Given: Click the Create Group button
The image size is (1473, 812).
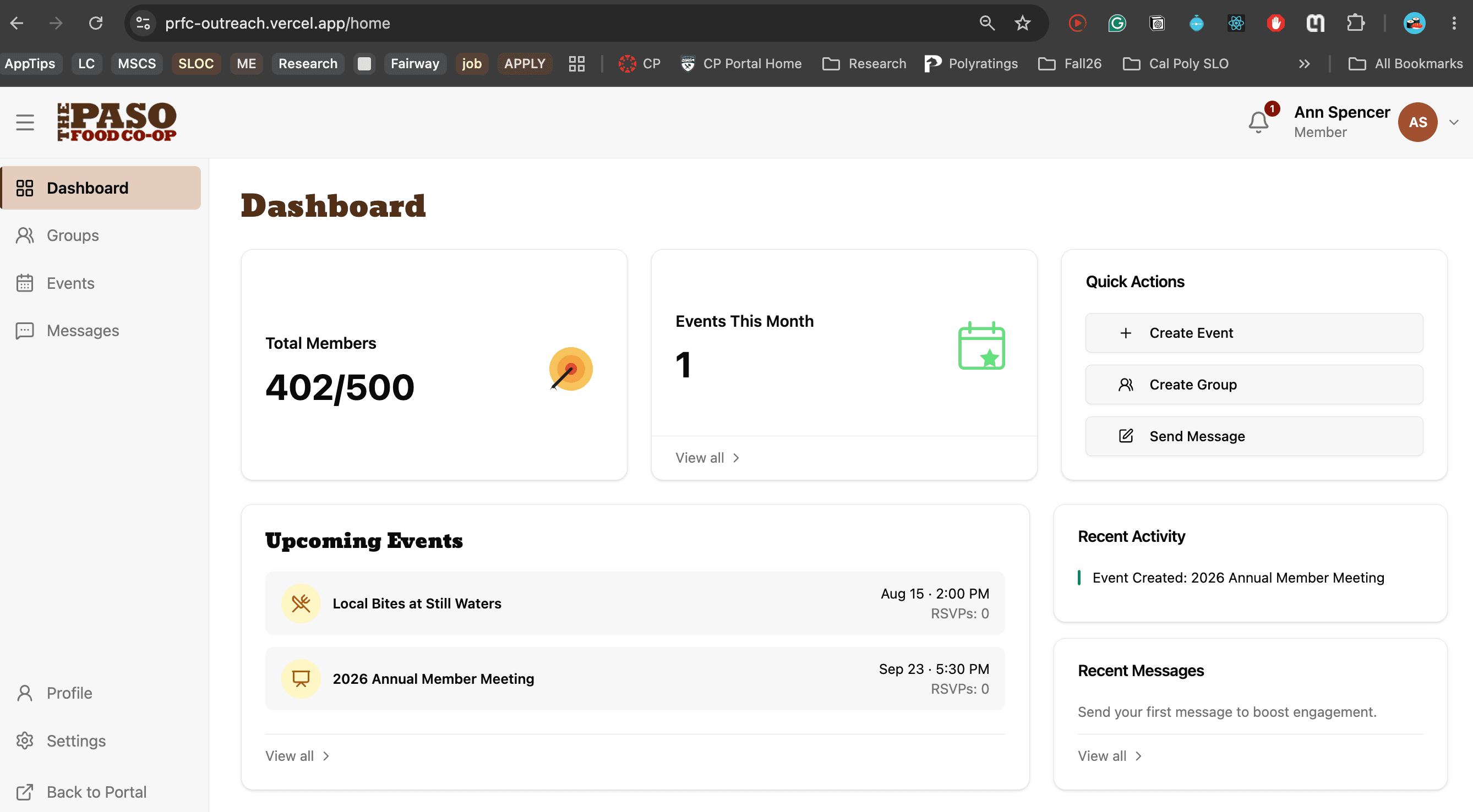Looking at the screenshot, I should click(1254, 385).
